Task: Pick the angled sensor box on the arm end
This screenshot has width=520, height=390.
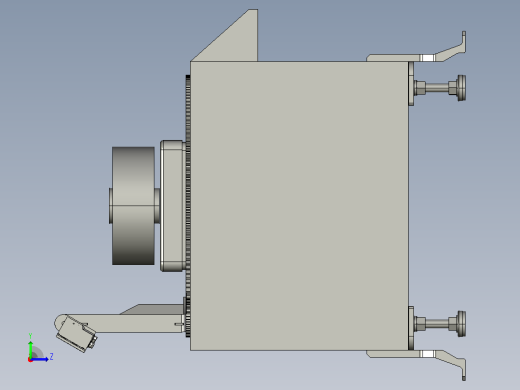Action: [x=76, y=334]
